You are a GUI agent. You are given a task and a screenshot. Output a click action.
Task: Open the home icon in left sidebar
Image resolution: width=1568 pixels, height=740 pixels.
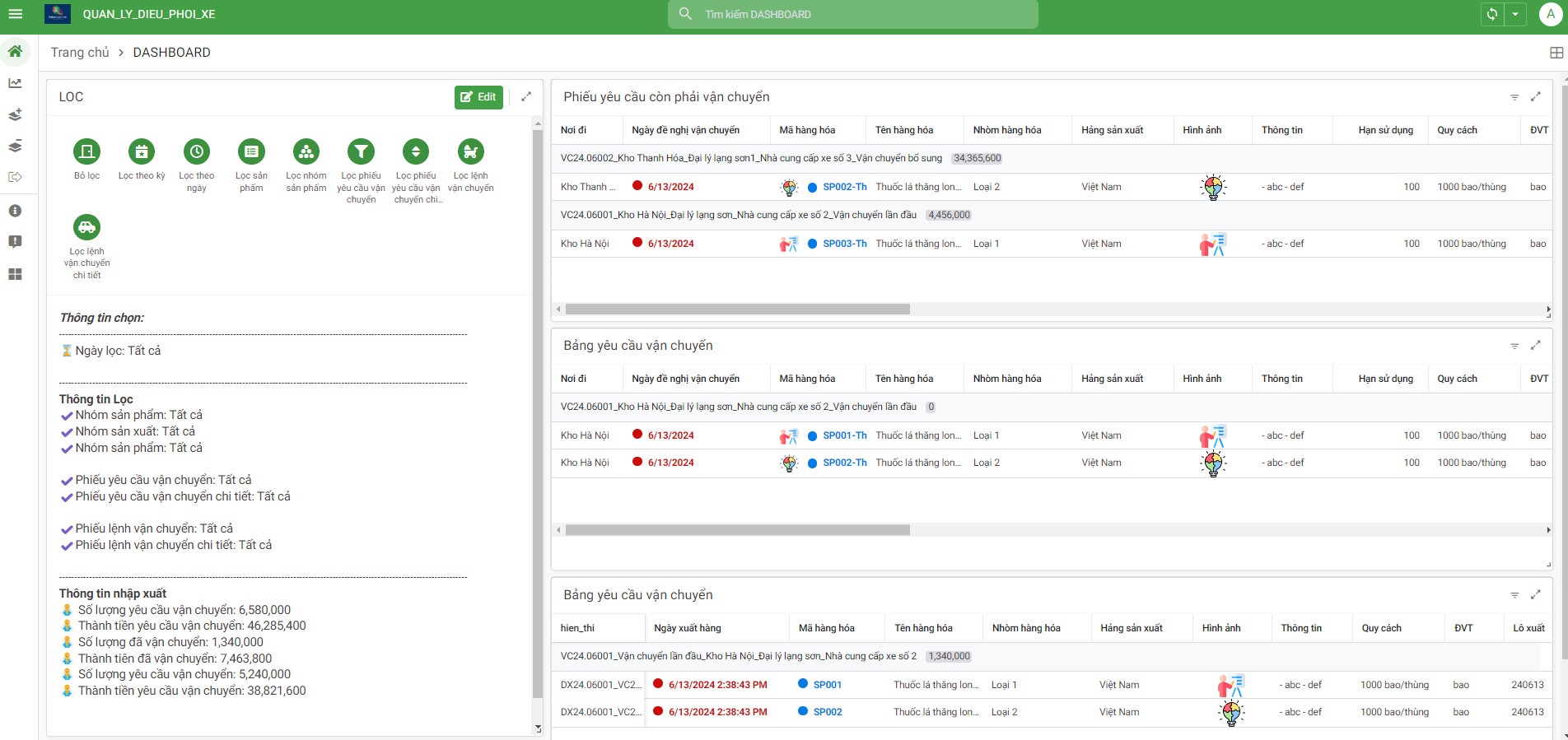[15, 52]
